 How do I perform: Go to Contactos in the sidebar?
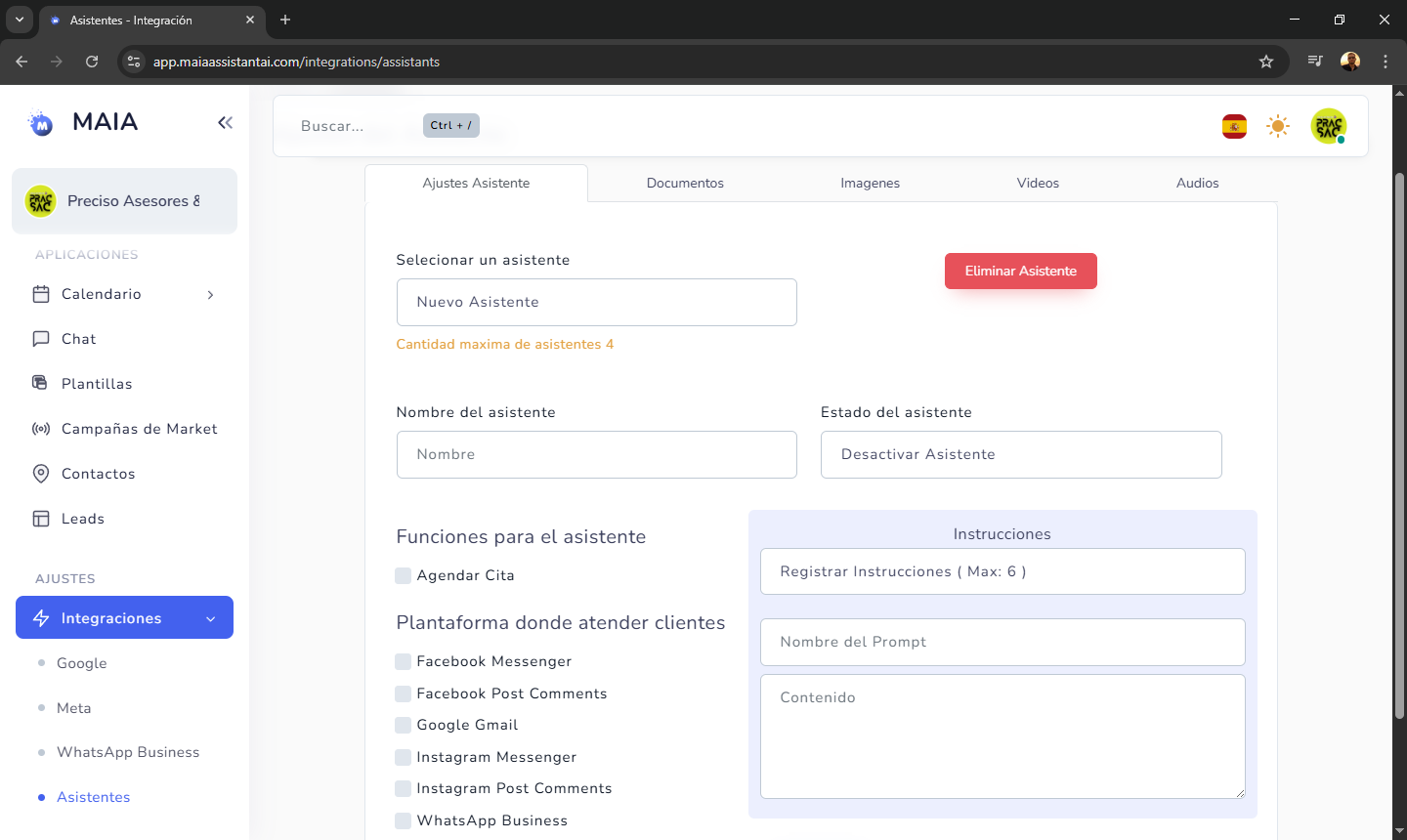click(x=98, y=474)
